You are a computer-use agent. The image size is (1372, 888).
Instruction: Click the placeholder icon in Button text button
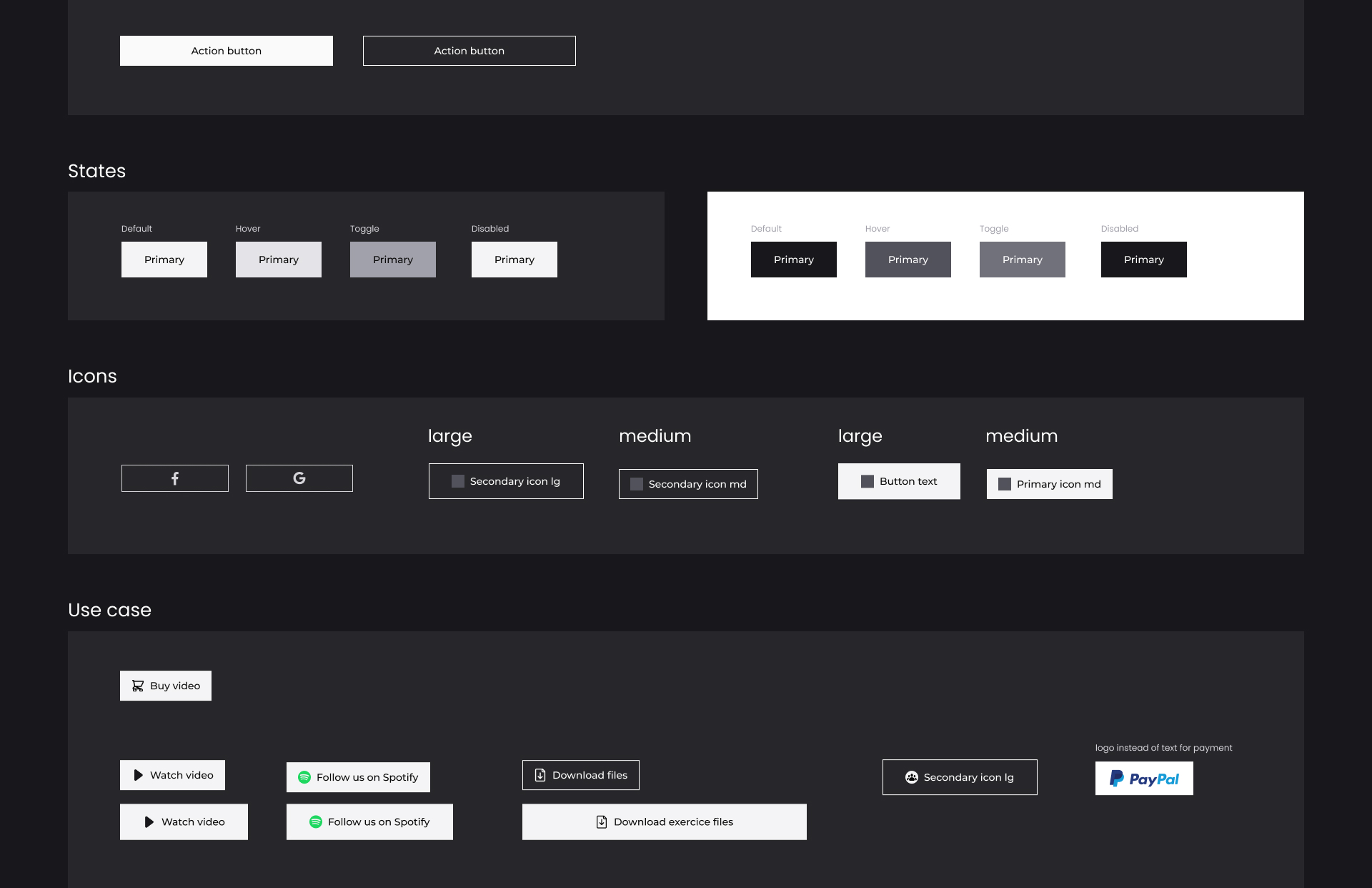868,481
